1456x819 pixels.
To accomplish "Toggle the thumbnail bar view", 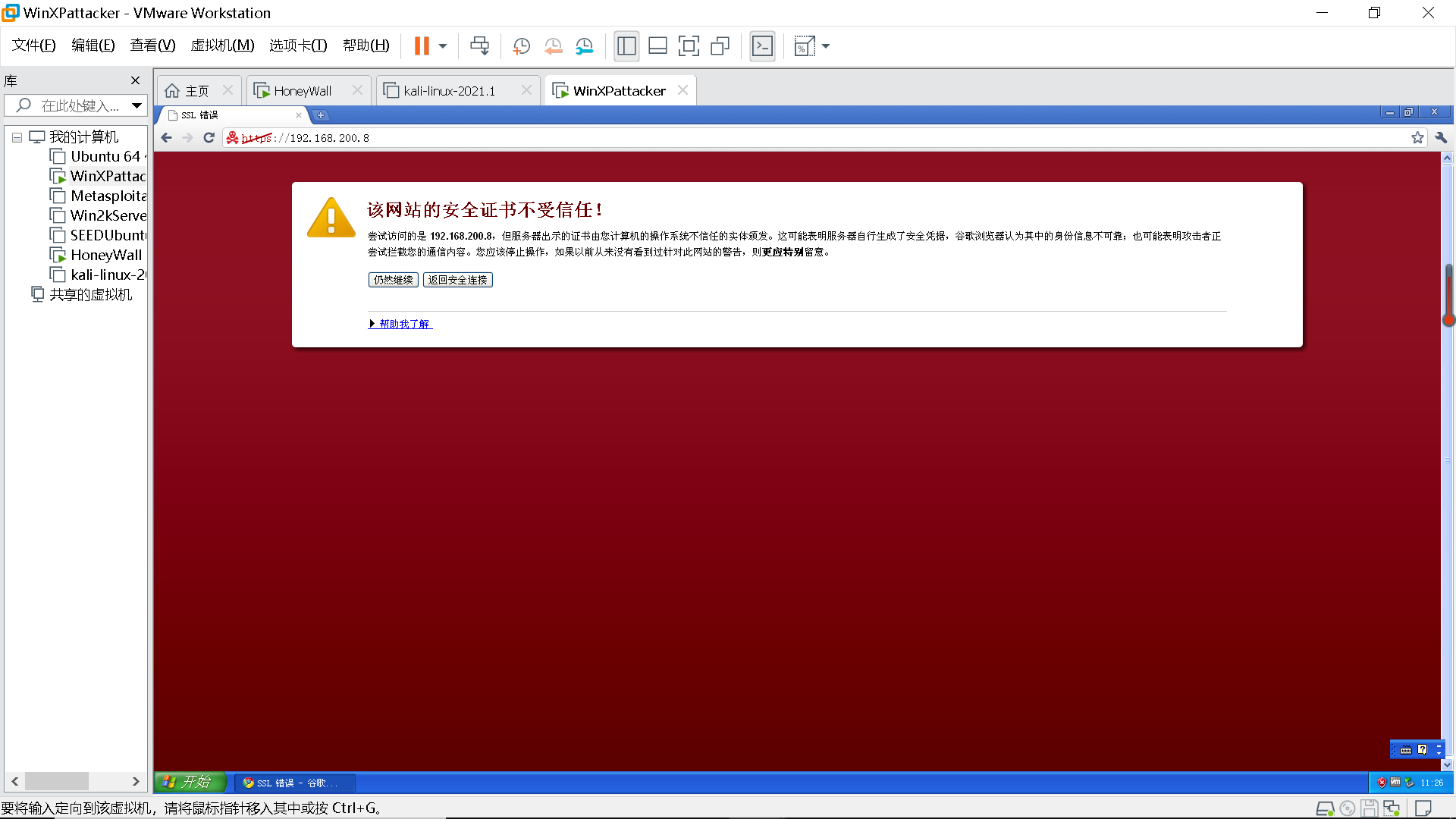I will (x=657, y=46).
